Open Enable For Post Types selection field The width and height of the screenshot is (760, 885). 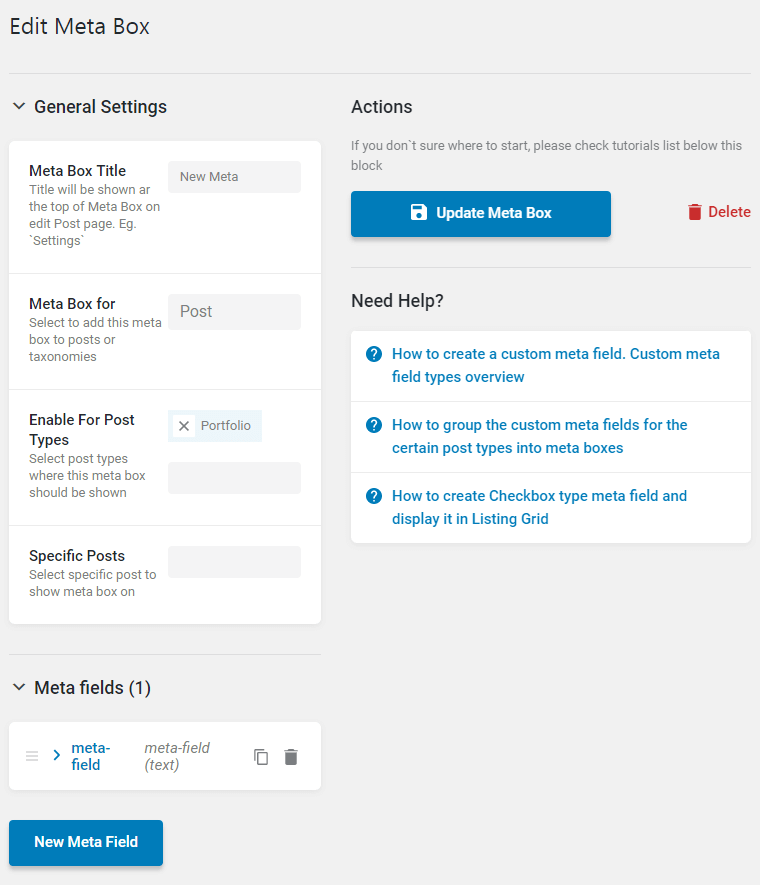(234, 478)
